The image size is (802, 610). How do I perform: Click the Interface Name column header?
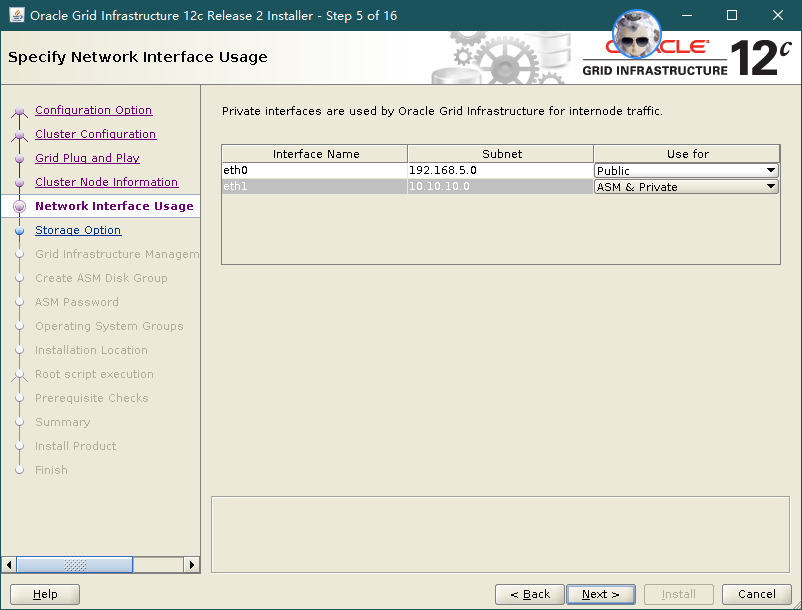click(x=315, y=154)
